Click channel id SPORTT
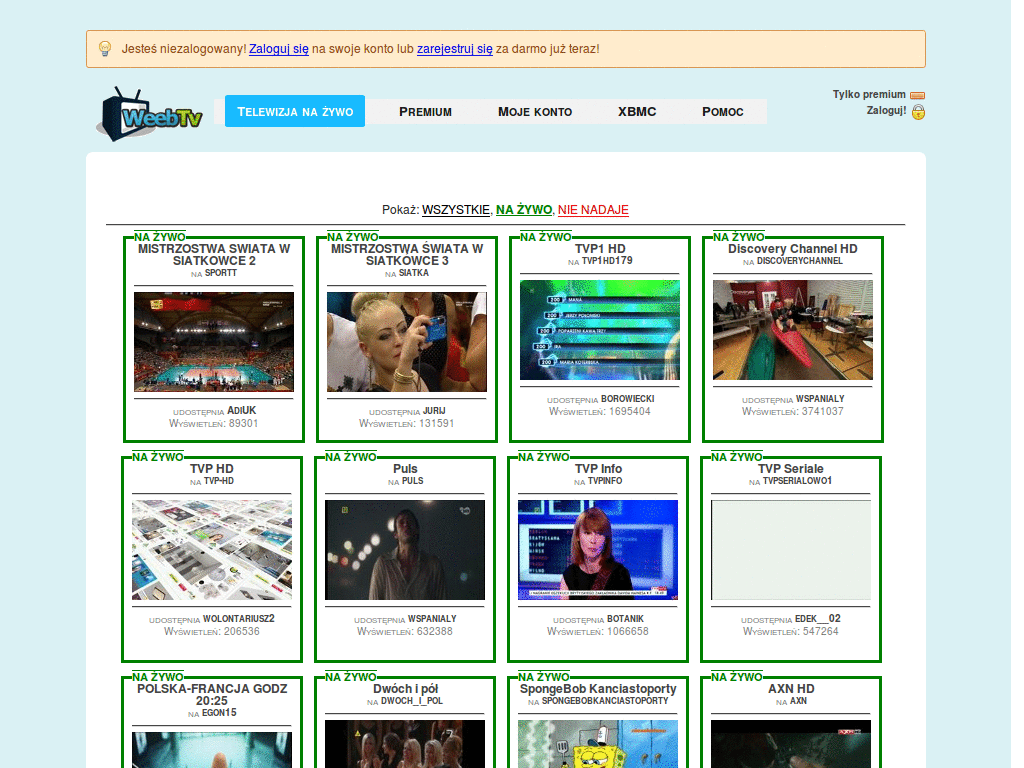 click(x=221, y=273)
